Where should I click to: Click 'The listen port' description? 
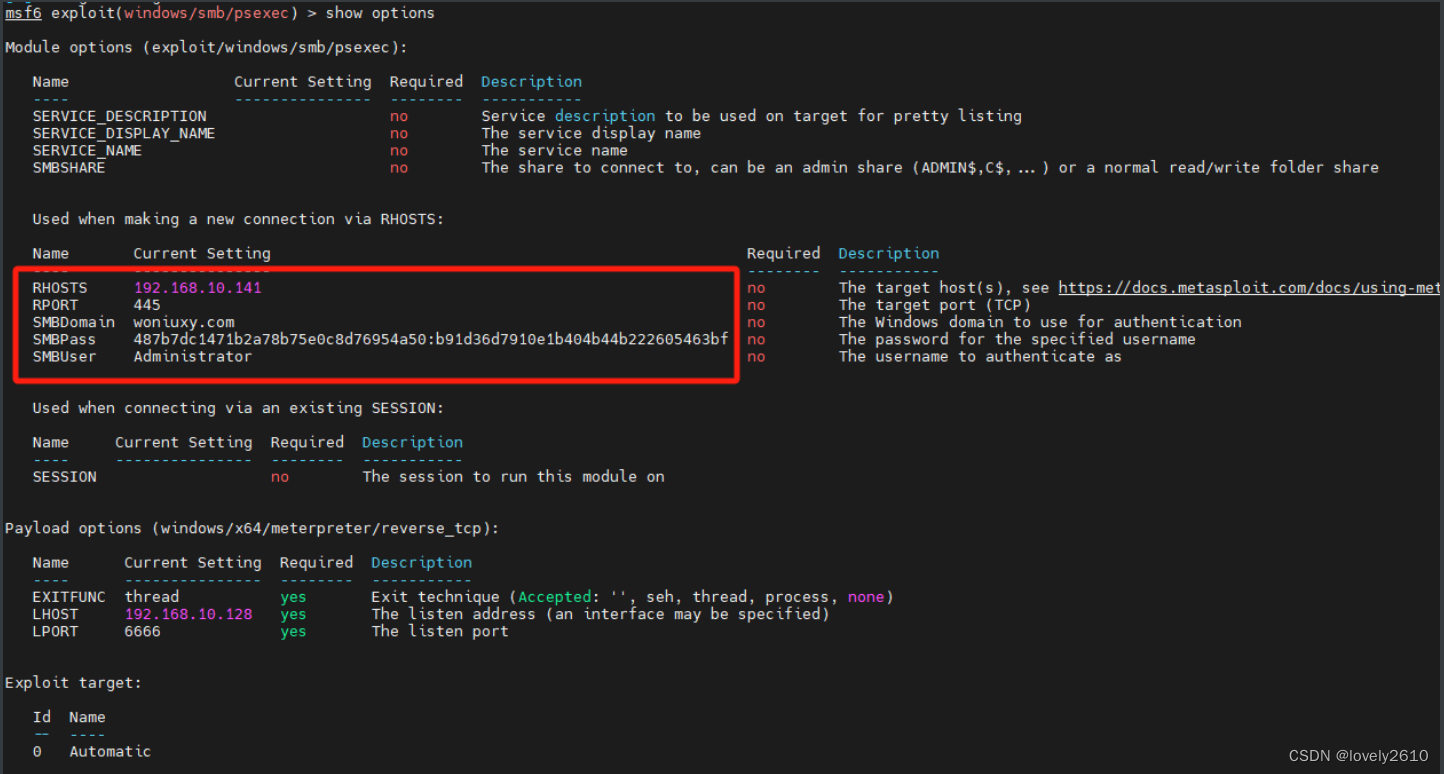click(x=440, y=631)
